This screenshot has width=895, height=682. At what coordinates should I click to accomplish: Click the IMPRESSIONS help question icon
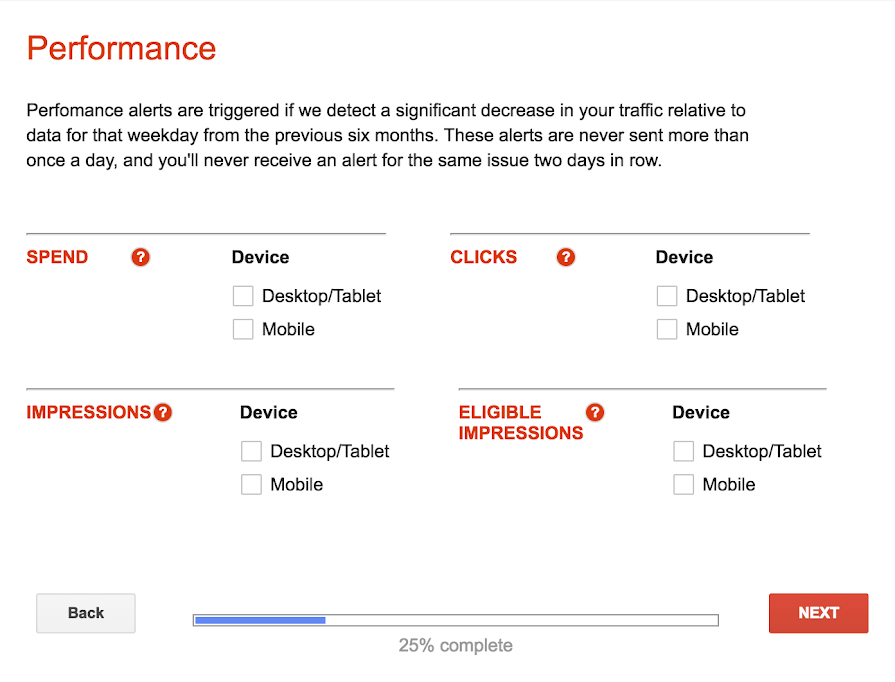click(163, 412)
